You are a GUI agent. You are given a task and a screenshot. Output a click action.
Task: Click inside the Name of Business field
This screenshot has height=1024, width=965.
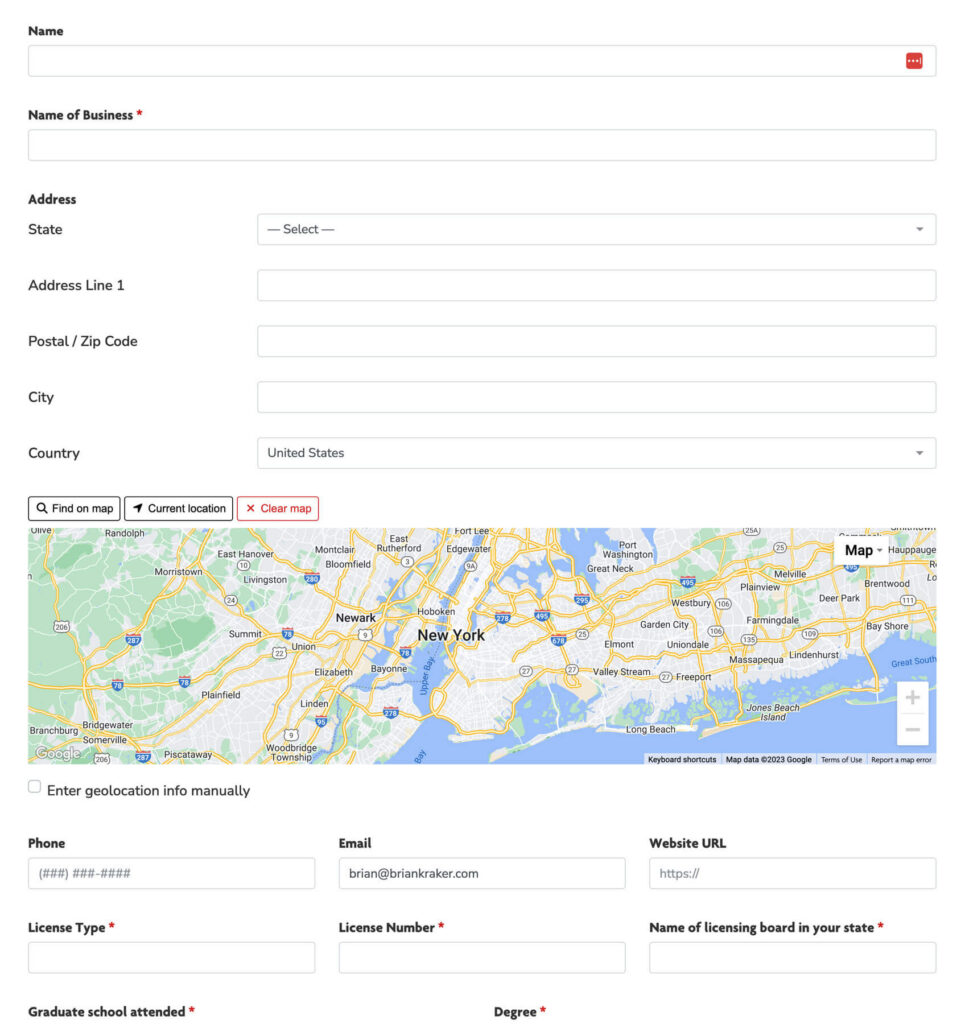[482, 144]
